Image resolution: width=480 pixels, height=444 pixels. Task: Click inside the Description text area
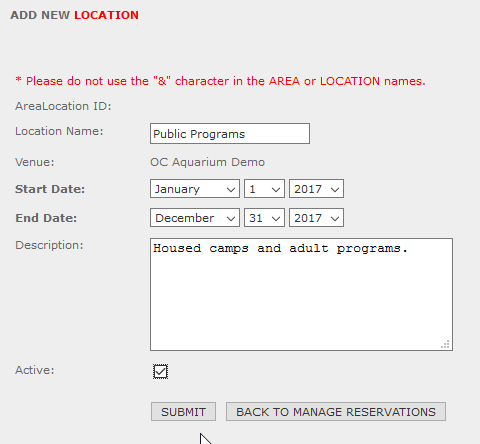click(x=301, y=294)
